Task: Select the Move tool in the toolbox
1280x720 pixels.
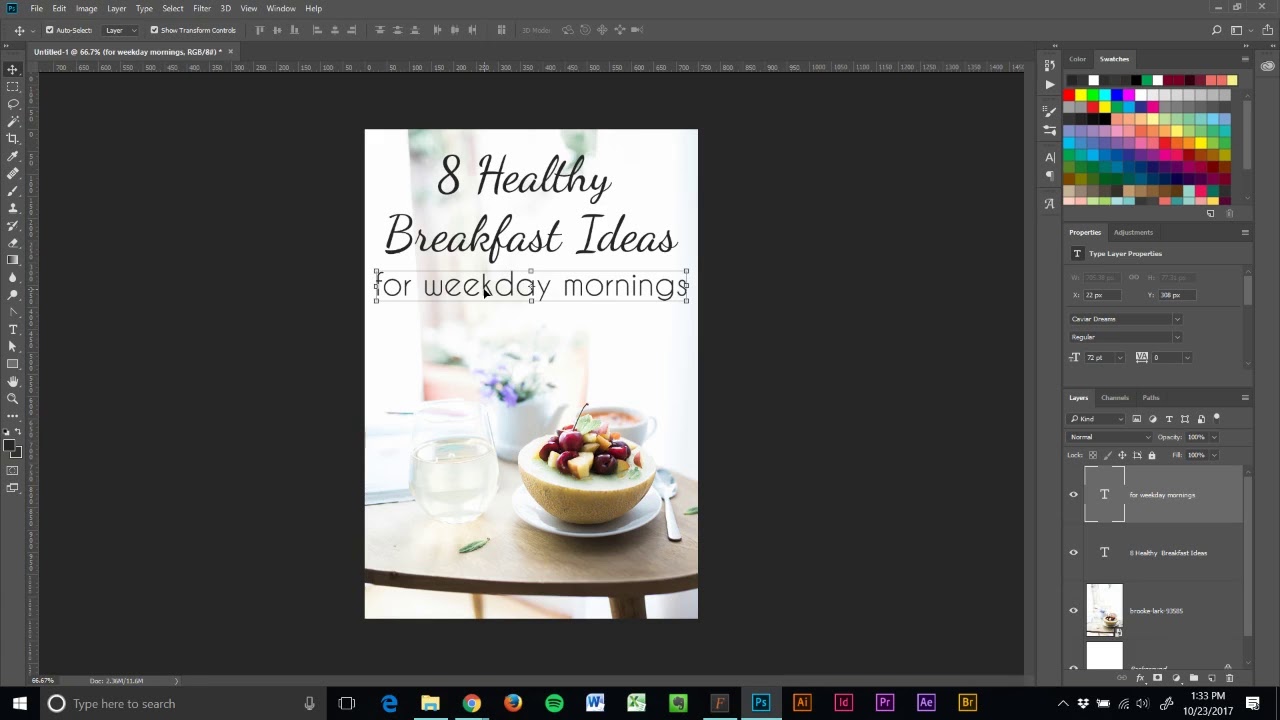Action: click(13, 69)
